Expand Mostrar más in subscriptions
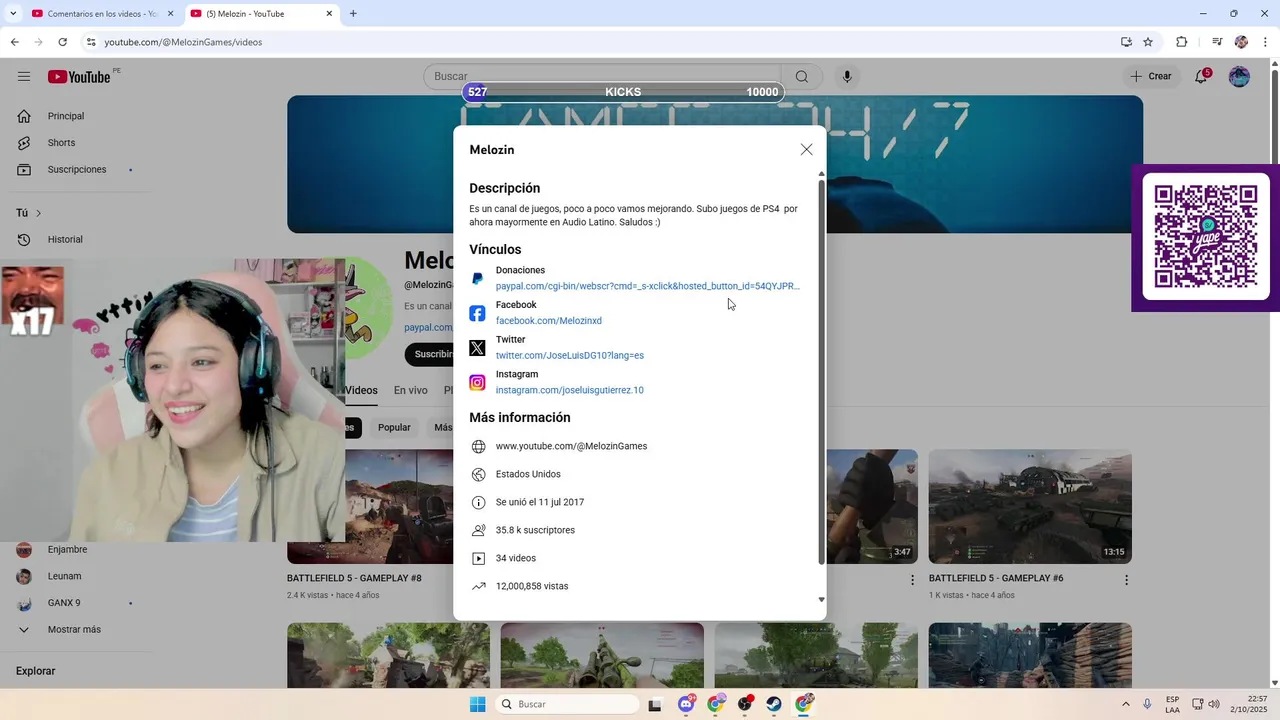Image resolution: width=1280 pixels, height=720 pixels. [74, 630]
